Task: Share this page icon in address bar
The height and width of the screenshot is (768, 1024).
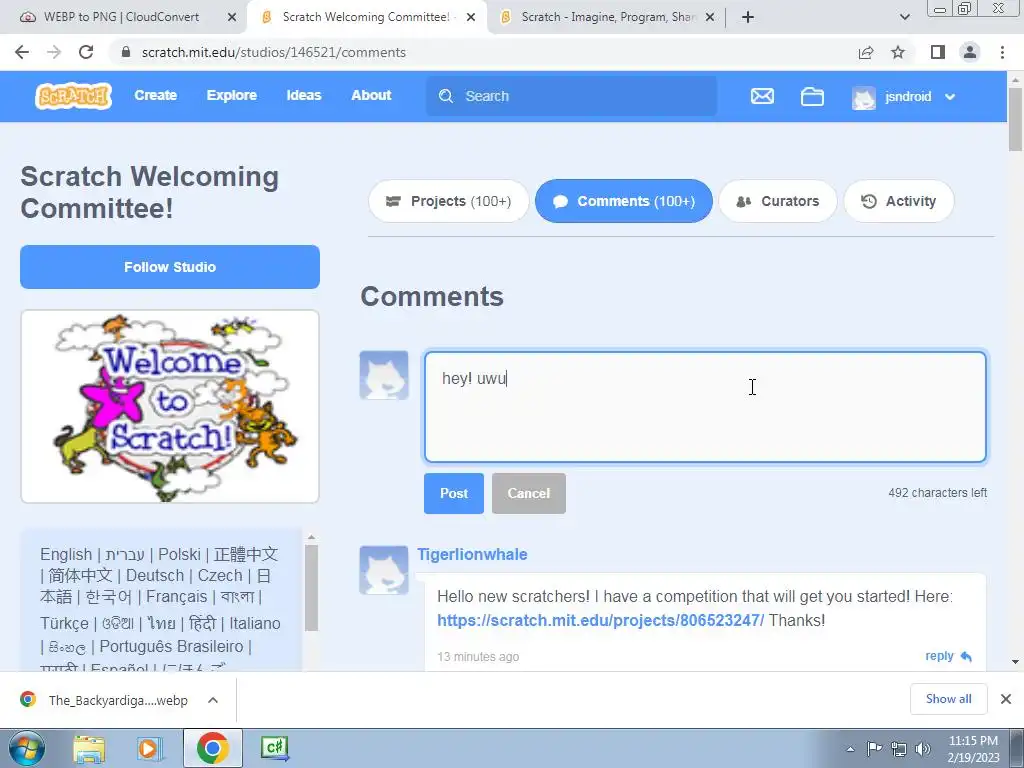Action: [x=866, y=52]
